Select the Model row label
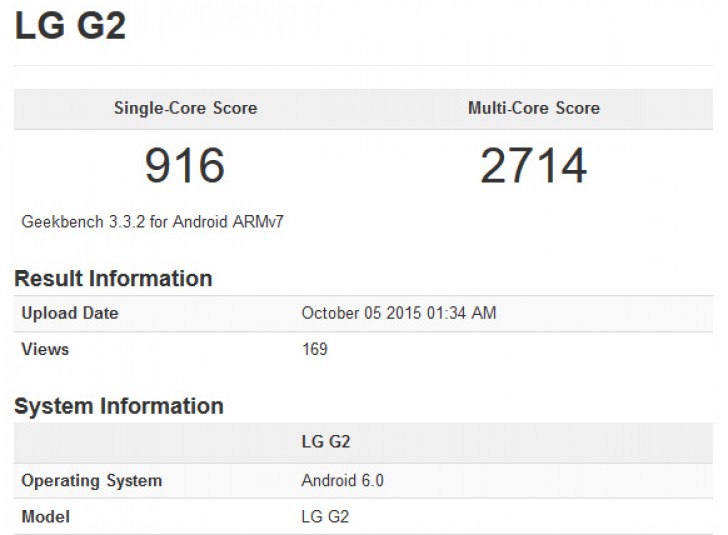 pos(46,517)
